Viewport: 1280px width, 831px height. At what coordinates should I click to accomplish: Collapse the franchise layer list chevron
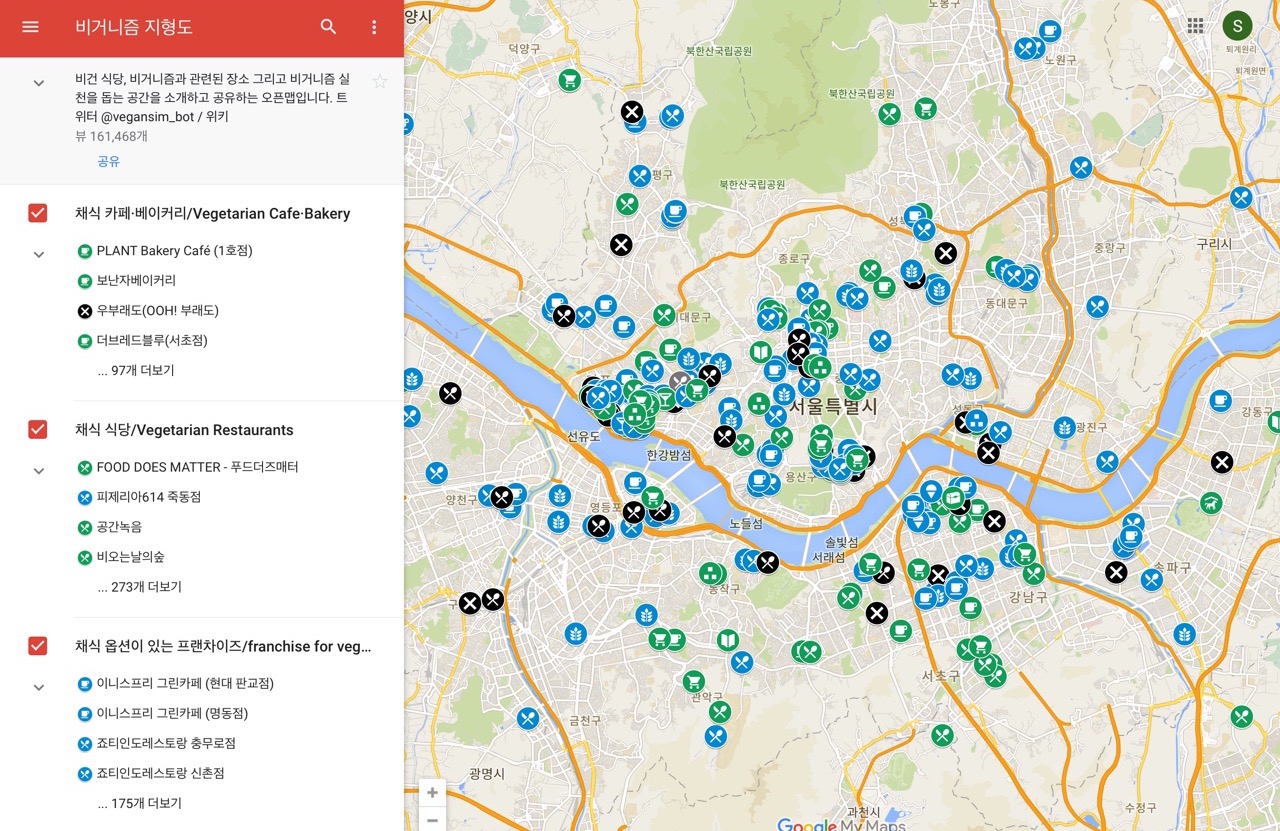pos(39,688)
